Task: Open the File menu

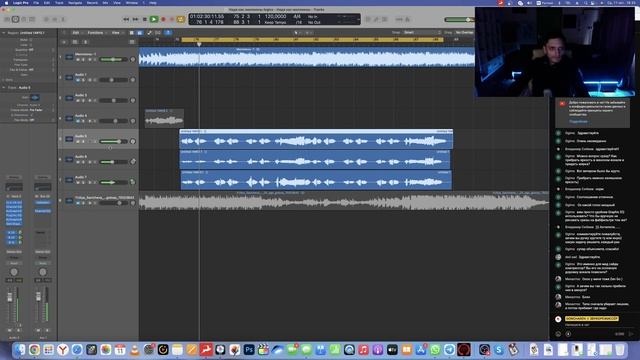Action: coord(36,2)
